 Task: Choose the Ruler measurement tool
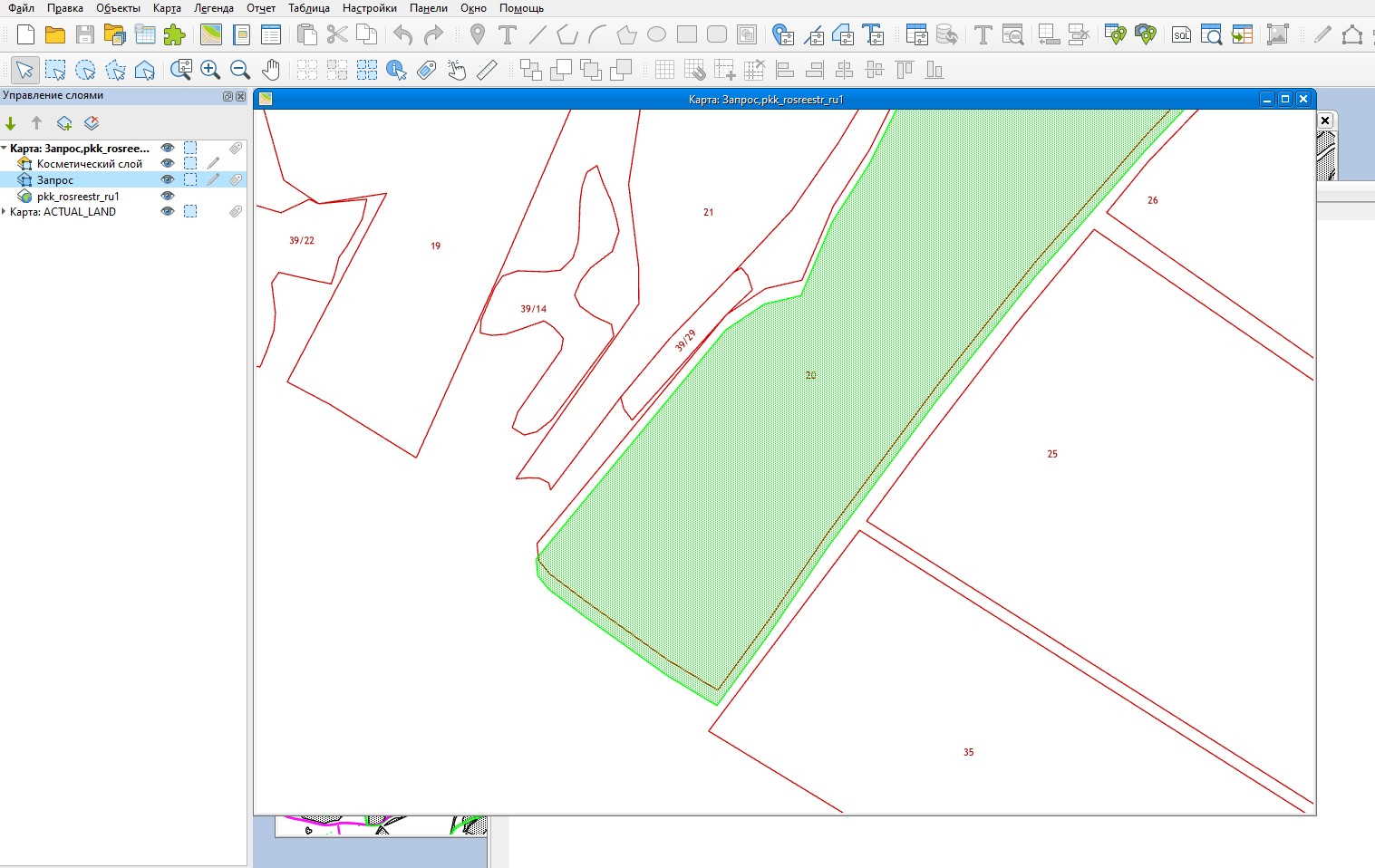tap(487, 70)
